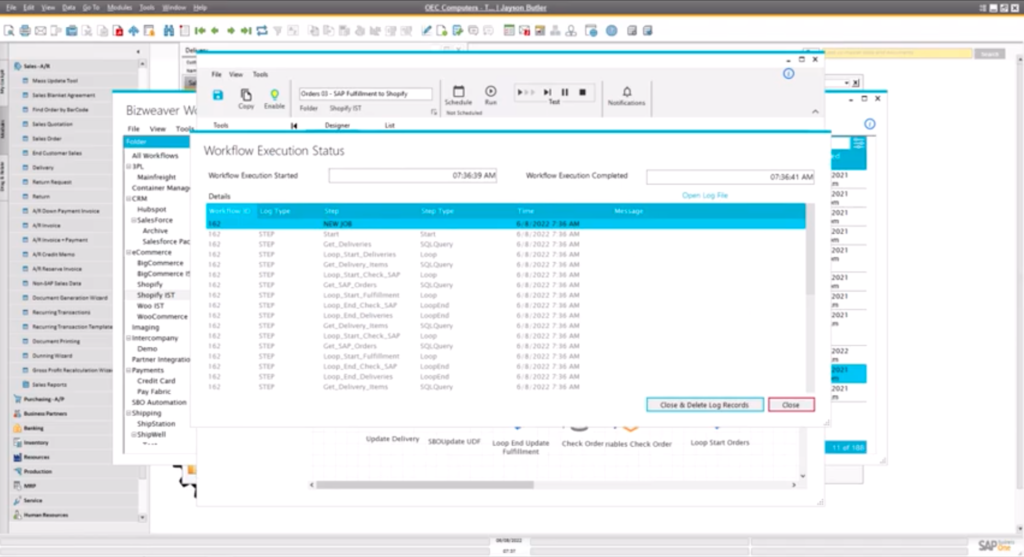Open the Window menu in the SAP menu bar
Screen dimensions: 1024x557
[174, 8]
